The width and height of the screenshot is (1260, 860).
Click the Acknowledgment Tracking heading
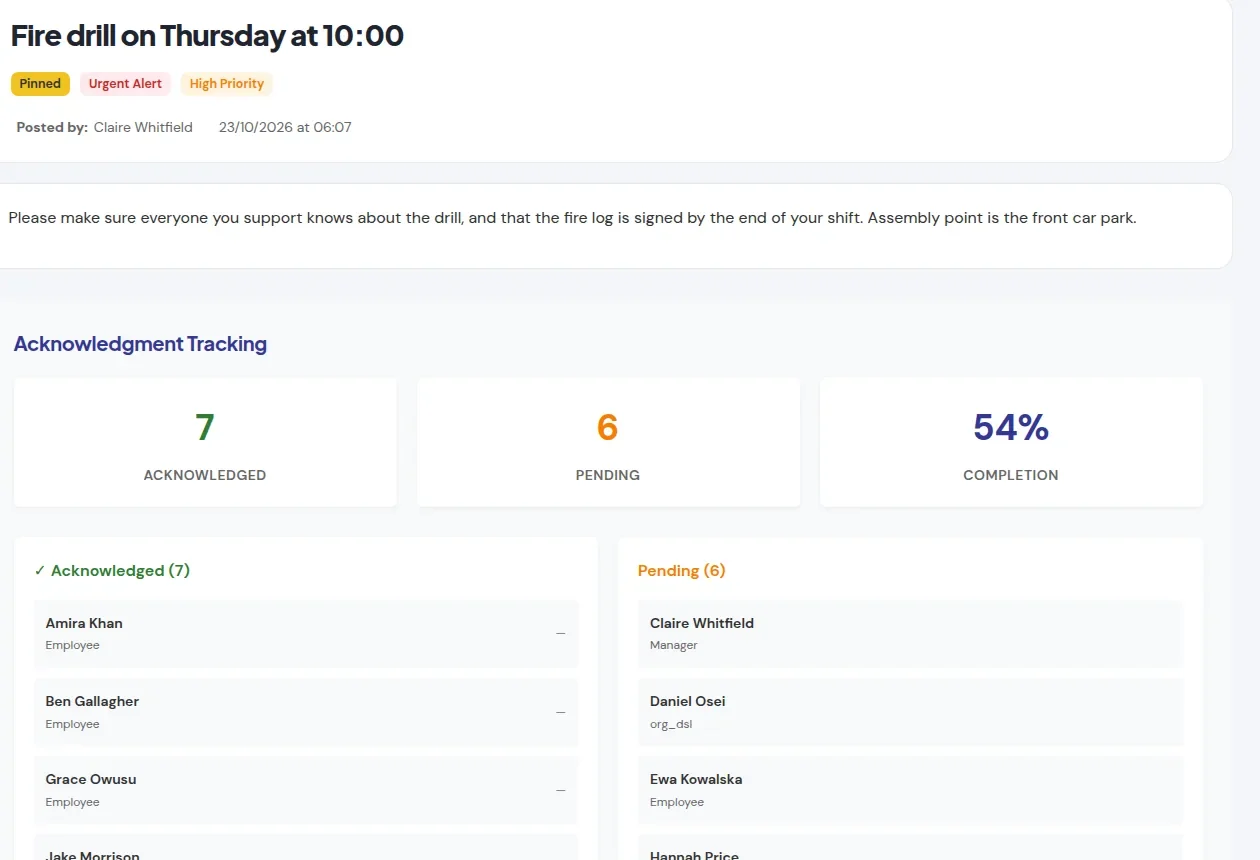(x=140, y=344)
